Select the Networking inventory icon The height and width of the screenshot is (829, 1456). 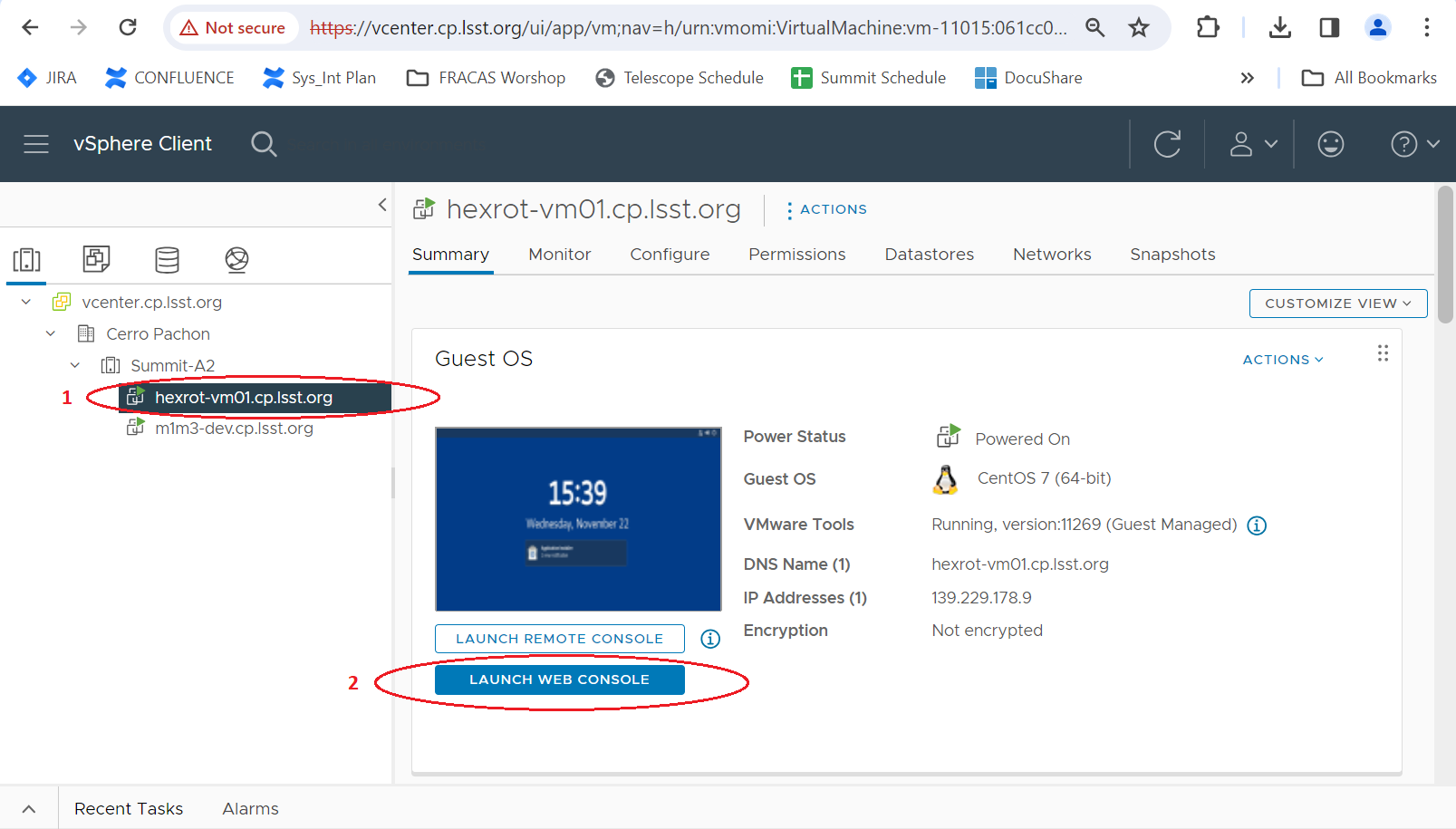point(236,260)
